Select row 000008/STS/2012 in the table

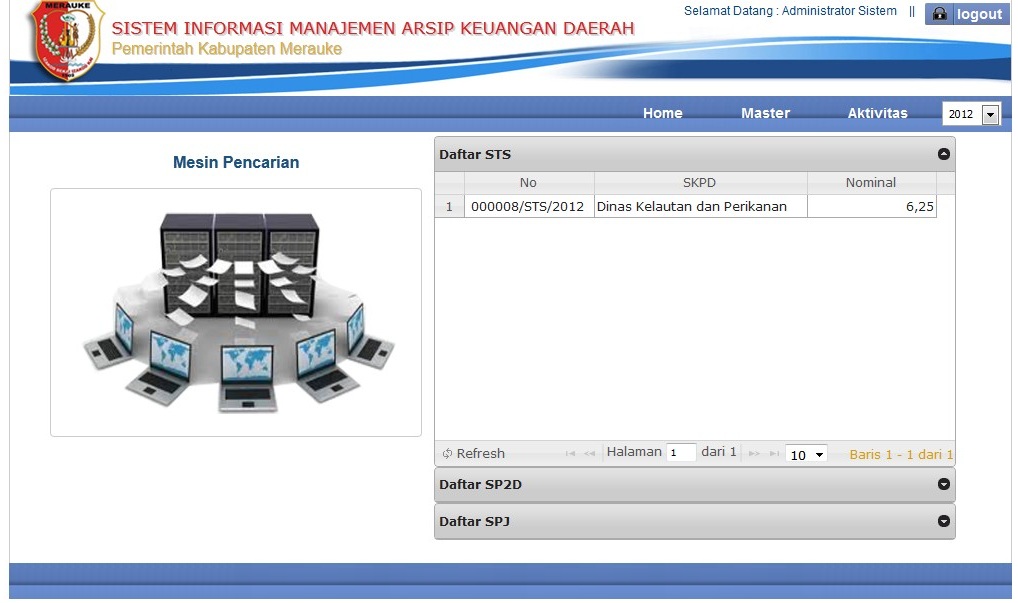[x=527, y=207]
